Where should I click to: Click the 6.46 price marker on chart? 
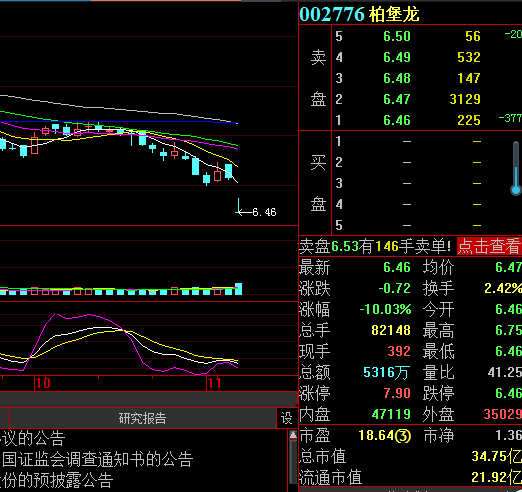(x=264, y=212)
